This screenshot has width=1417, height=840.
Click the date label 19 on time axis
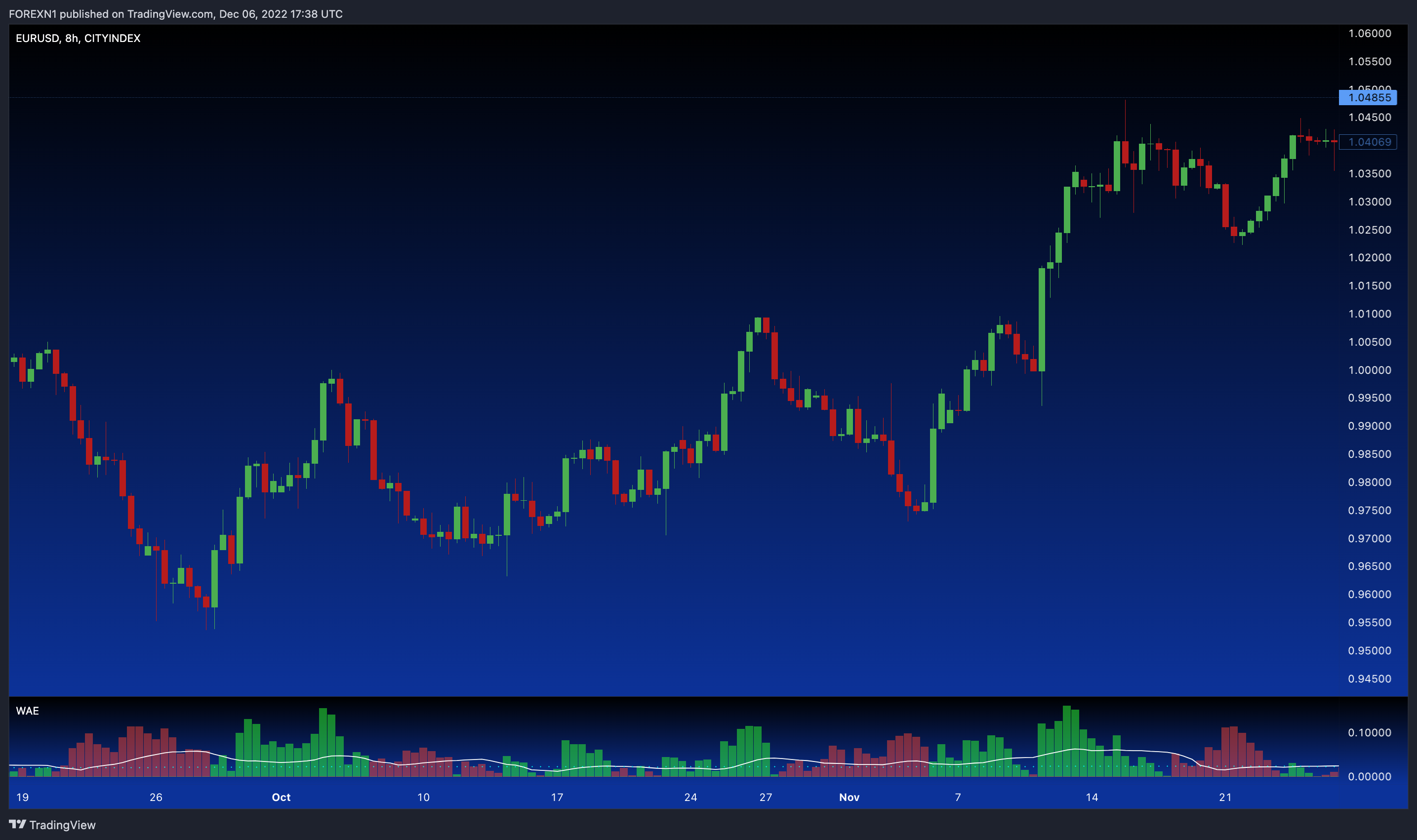tap(23, 798)
